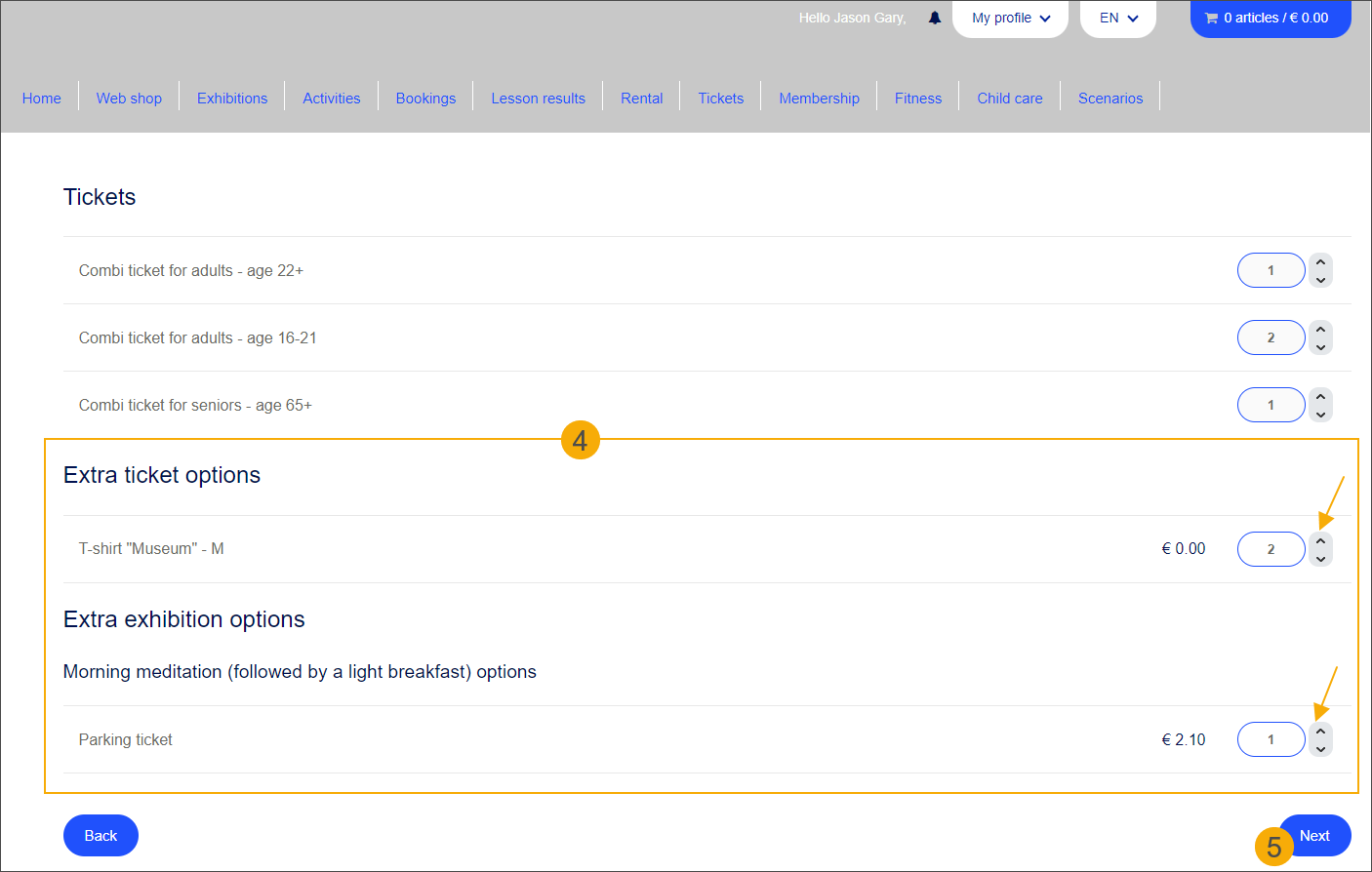This screenshot has height=872, width=1372.
Task: Decrease T-shirt "Museum" - M quantity
Action: point(1320,559)
